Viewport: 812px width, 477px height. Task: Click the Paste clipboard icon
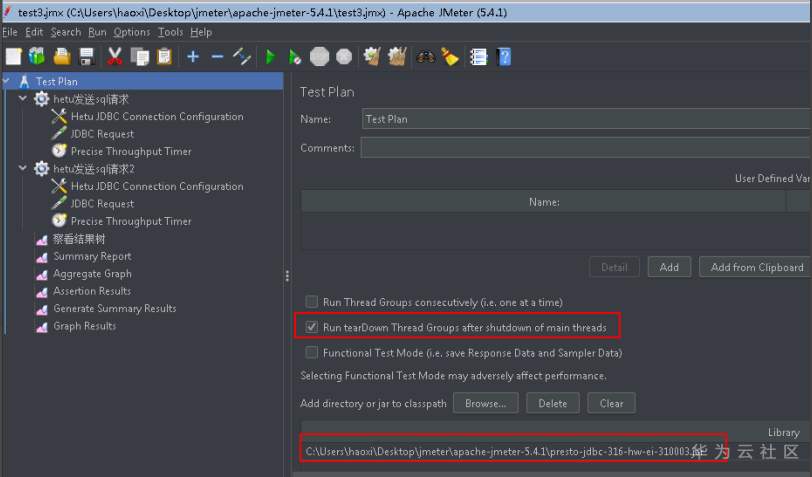[164, 56]
